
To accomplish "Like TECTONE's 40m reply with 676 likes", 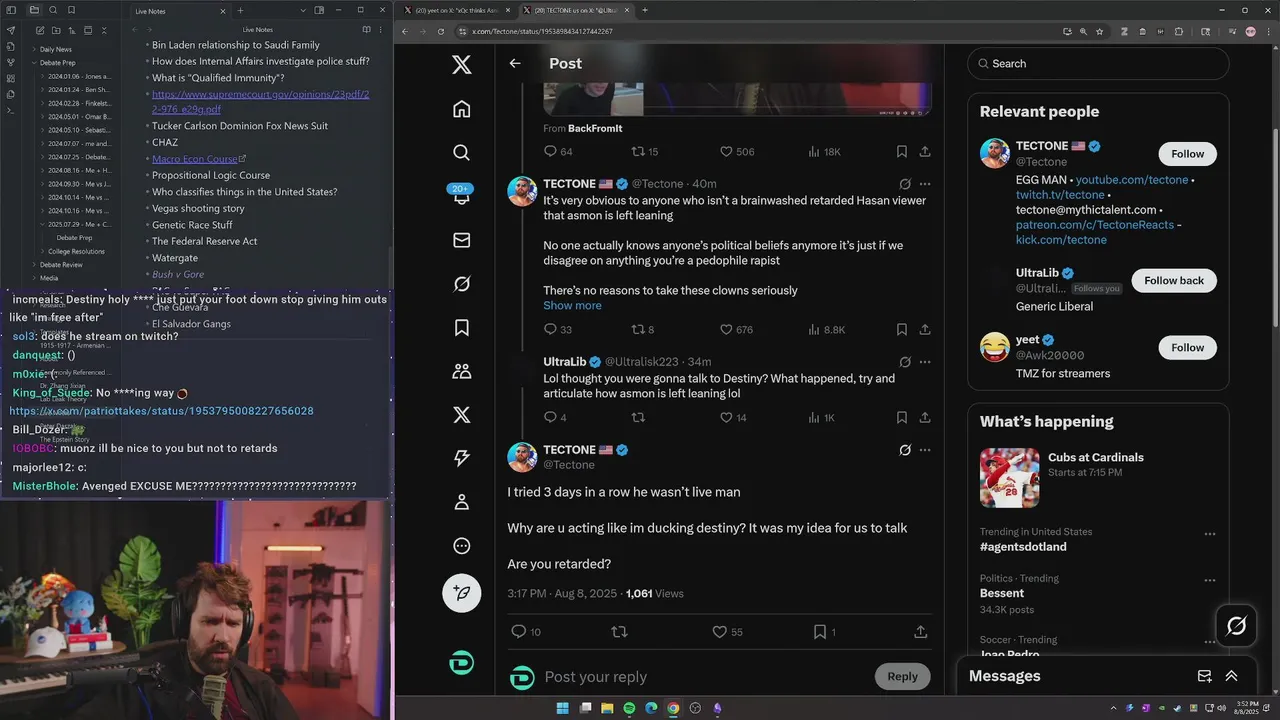I will coord(726,329).
